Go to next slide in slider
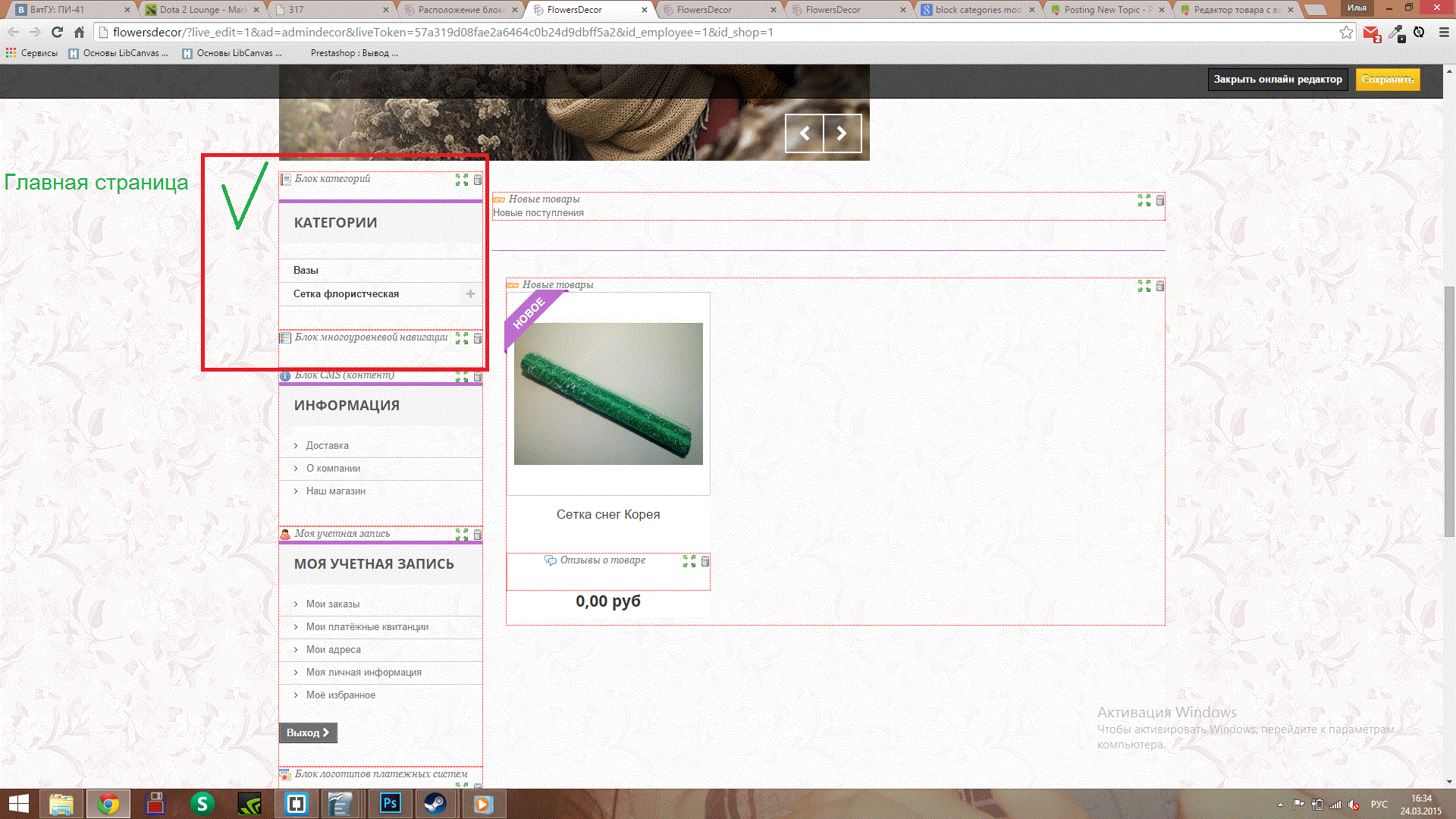 pos(842,133)
